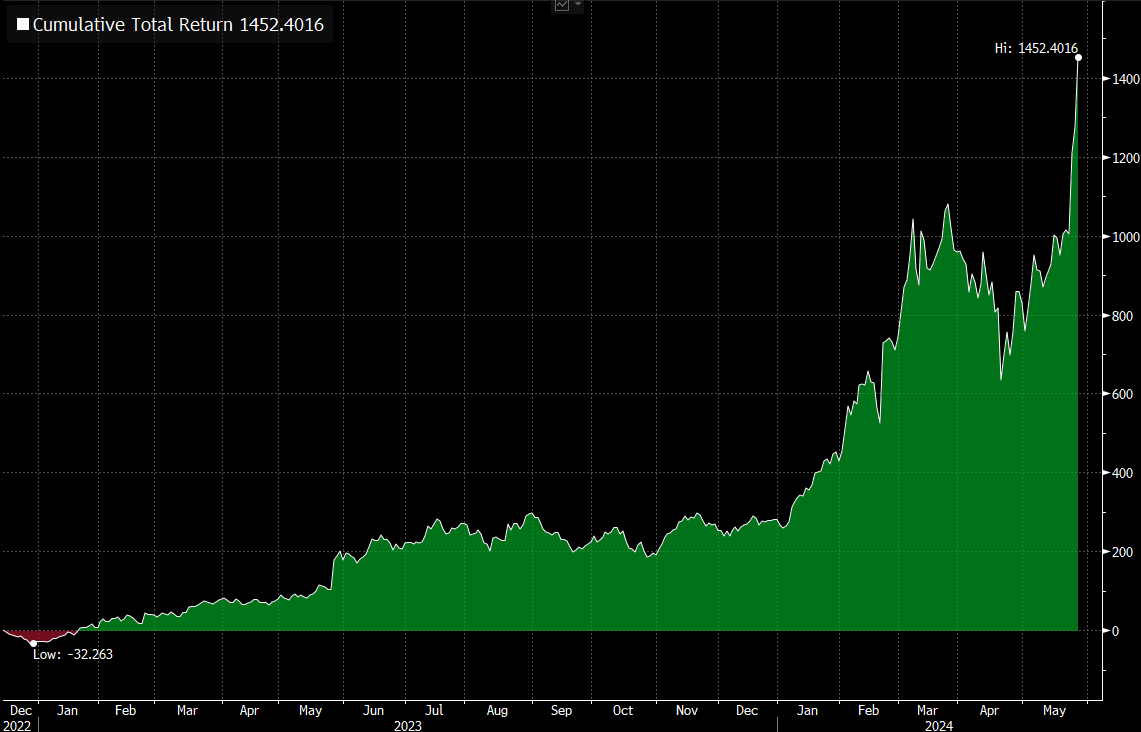Image resolution: width=1141 pixels, height=732 pixels.
Task: Click the 200 y-axis value
Action: 1122,552
